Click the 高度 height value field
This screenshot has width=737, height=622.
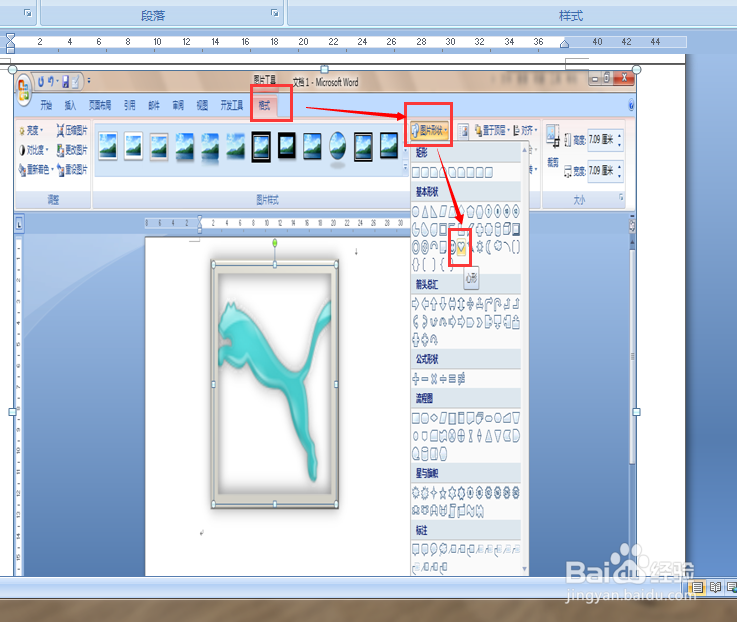pos(601,140)
